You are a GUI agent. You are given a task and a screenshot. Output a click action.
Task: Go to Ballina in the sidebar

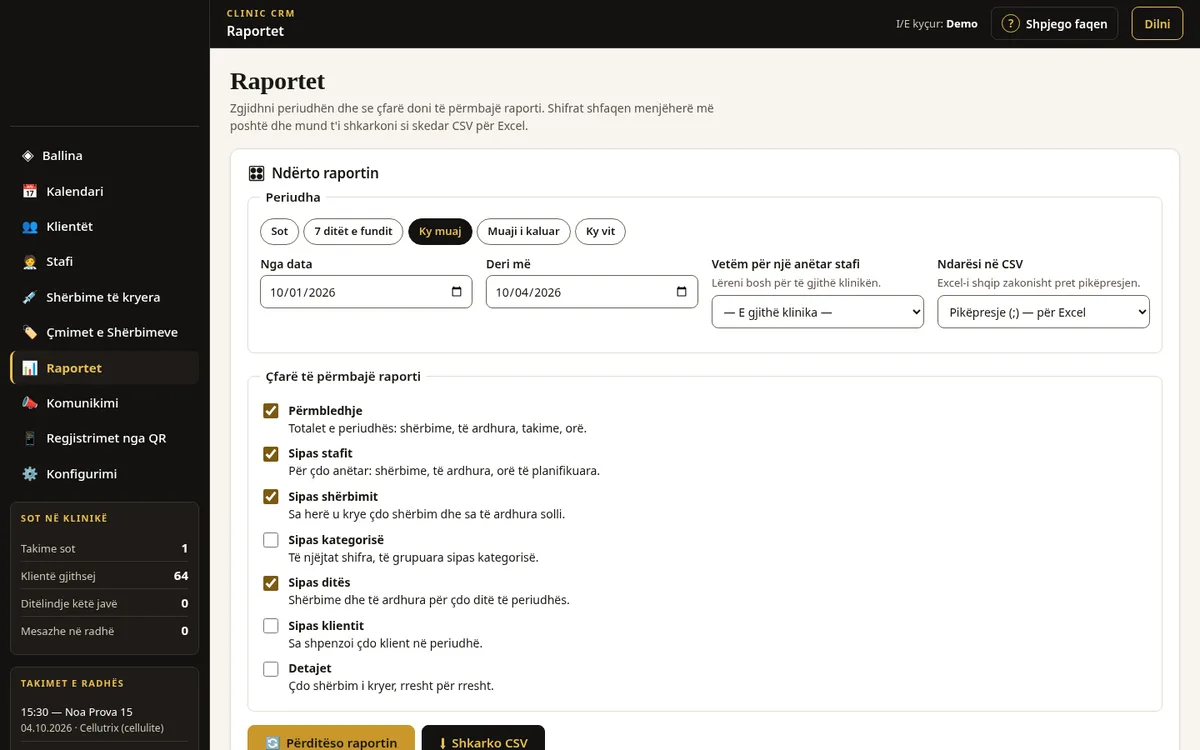[x=104, y=156]
